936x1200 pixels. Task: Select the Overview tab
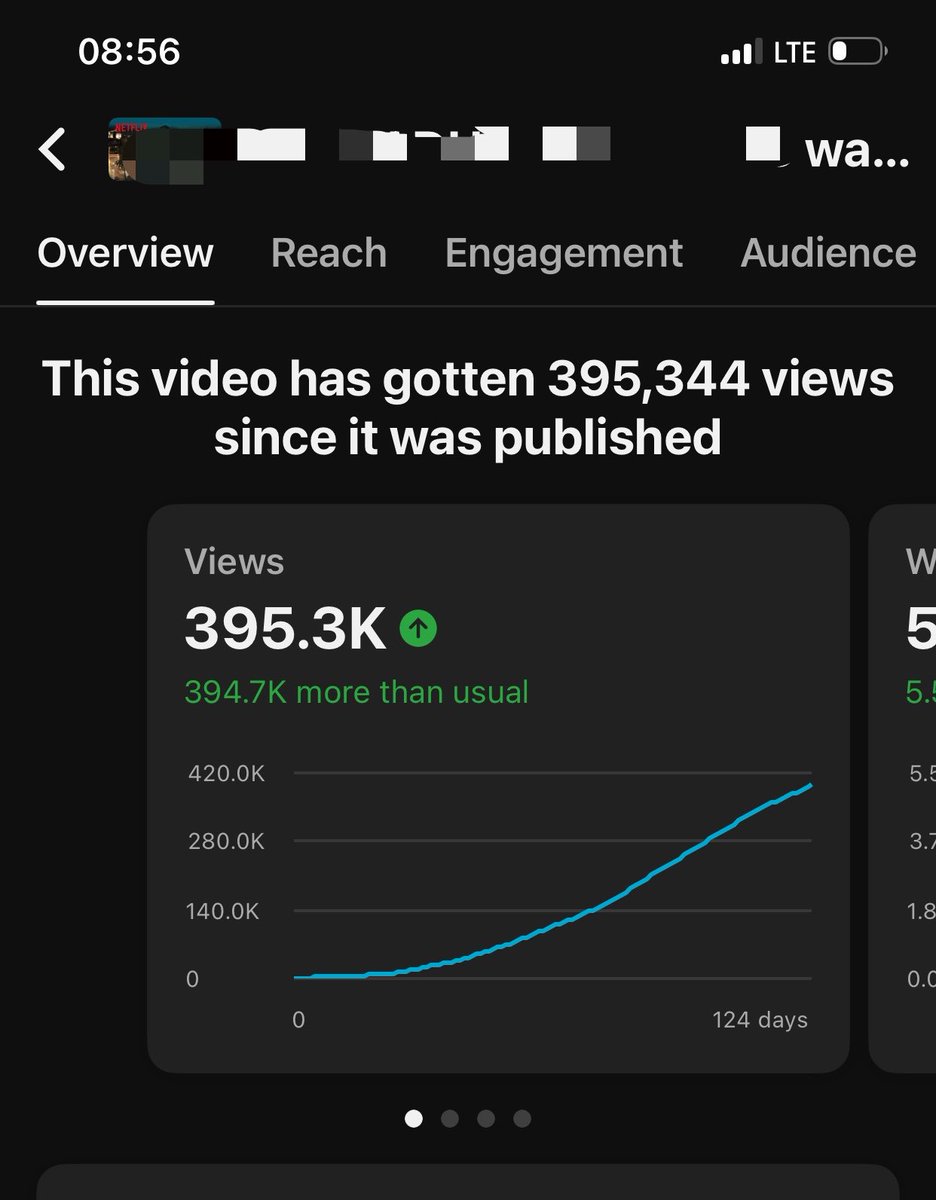click(x=125, y=253)
